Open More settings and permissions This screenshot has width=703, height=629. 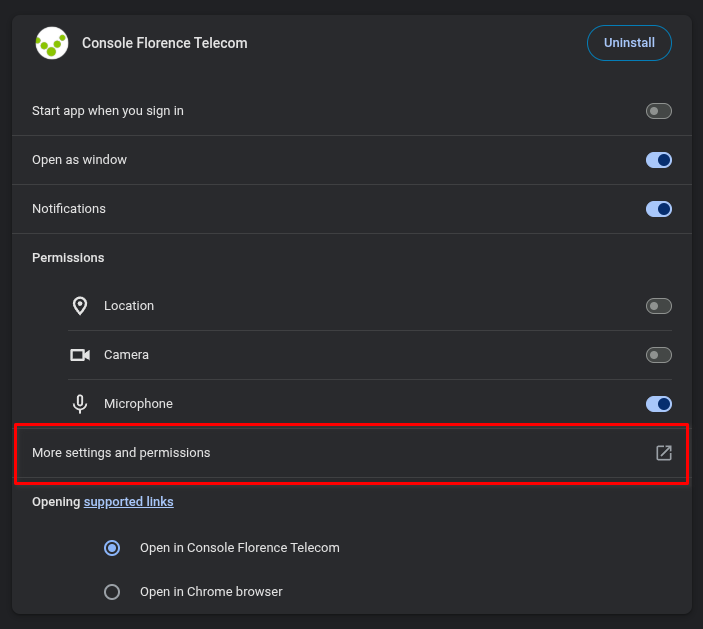pyautogui.click(x=352, y=453)
